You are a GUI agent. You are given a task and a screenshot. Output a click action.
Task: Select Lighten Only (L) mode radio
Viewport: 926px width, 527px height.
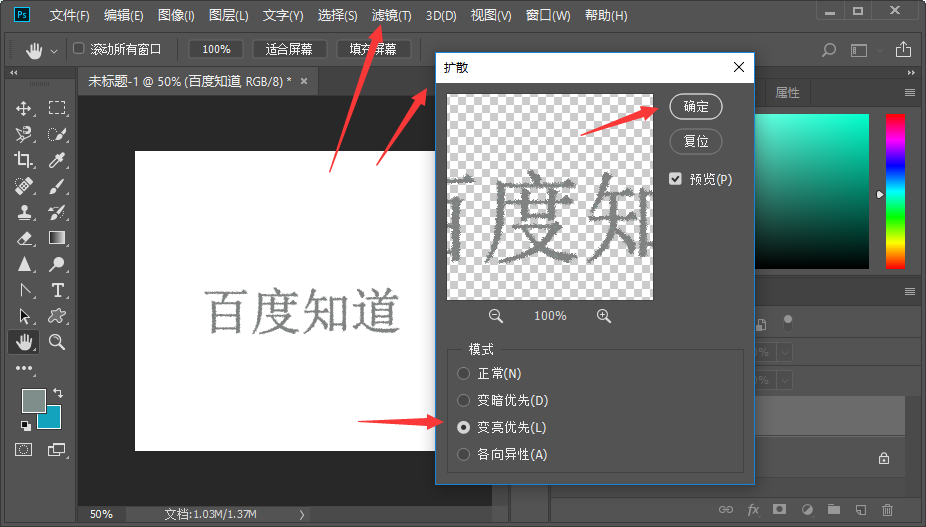(464, 427)
